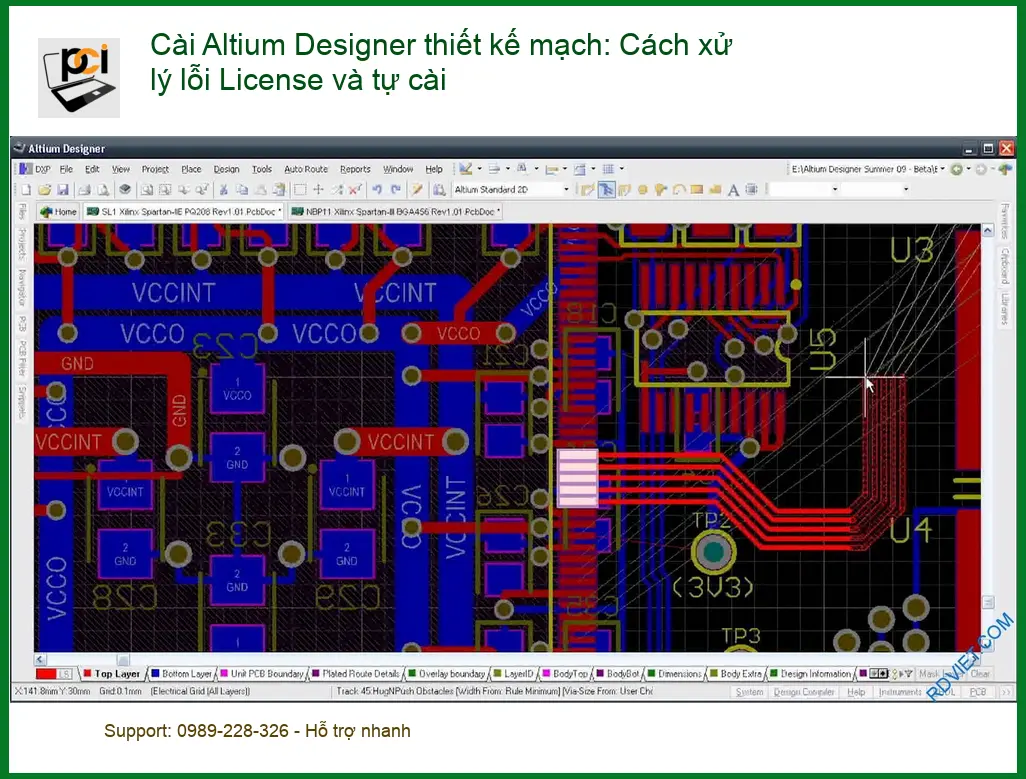Screen dimensions: 1026x779
Task: Click the horizontal scrollbar left arrow
Action: 41,659
